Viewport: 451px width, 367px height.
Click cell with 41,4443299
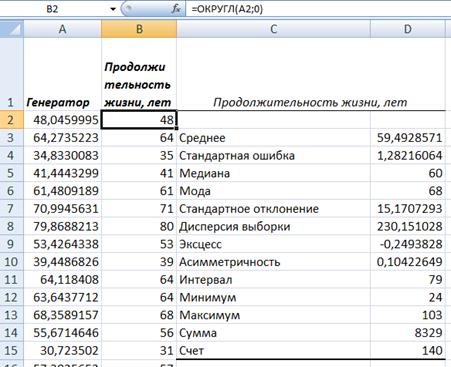[x=62, y=173]
